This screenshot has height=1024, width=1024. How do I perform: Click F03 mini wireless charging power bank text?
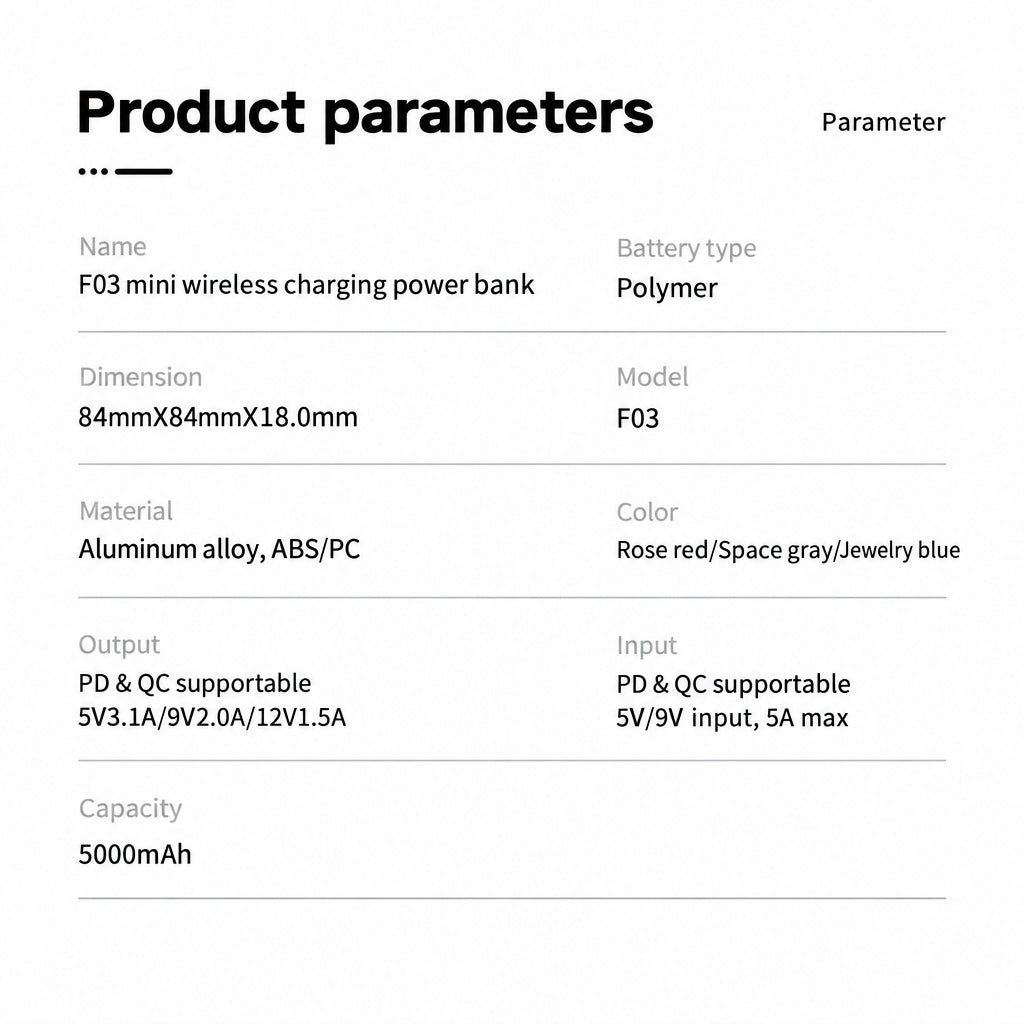(306, 285)
